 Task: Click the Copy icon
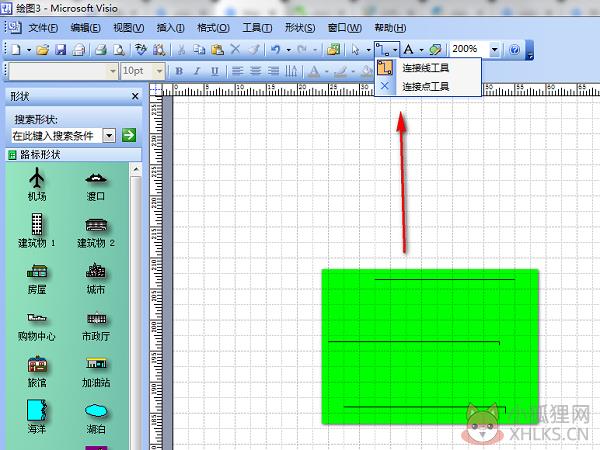coord(199,50)
